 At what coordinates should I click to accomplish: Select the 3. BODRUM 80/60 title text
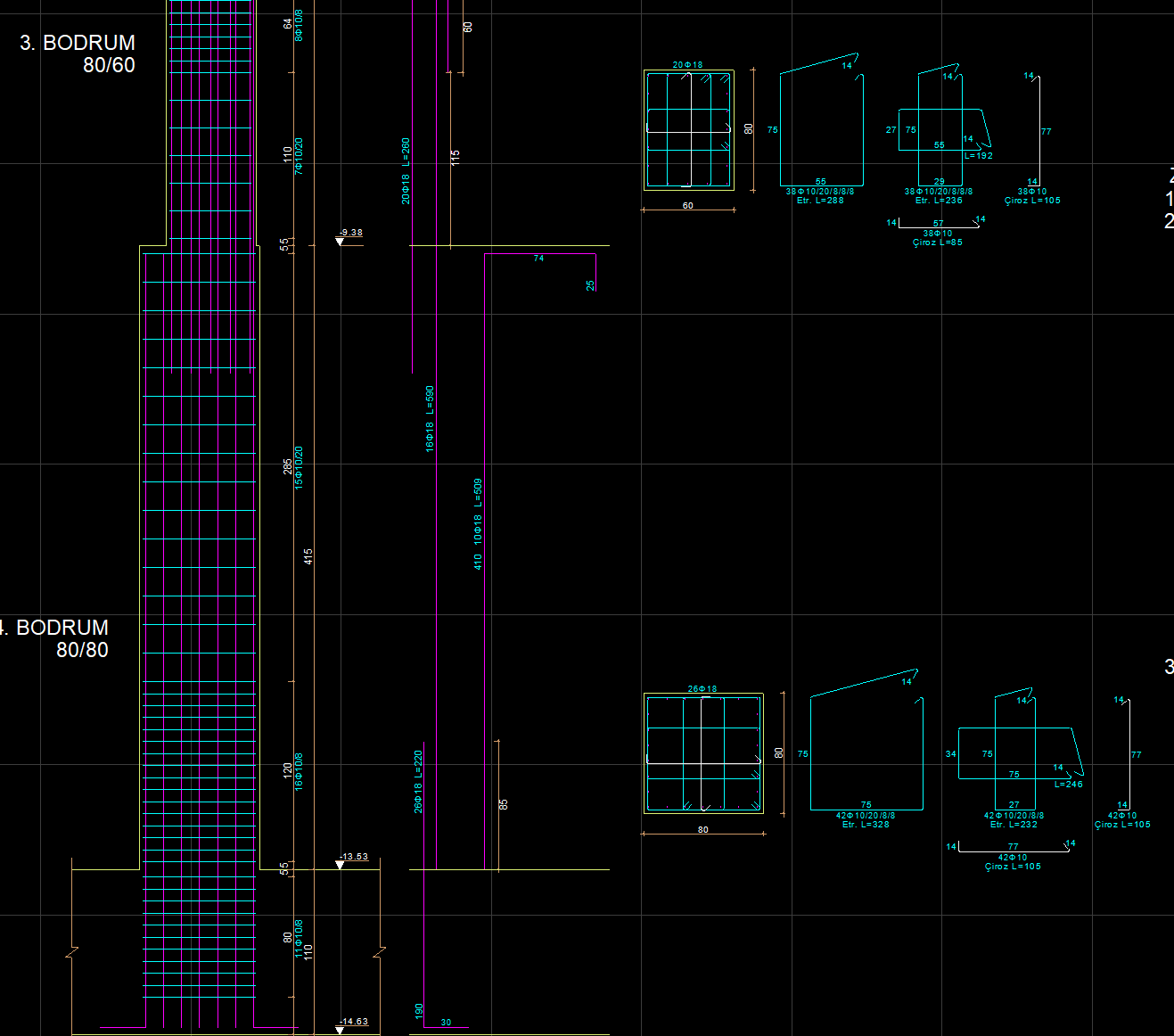[x=78, y=53]
